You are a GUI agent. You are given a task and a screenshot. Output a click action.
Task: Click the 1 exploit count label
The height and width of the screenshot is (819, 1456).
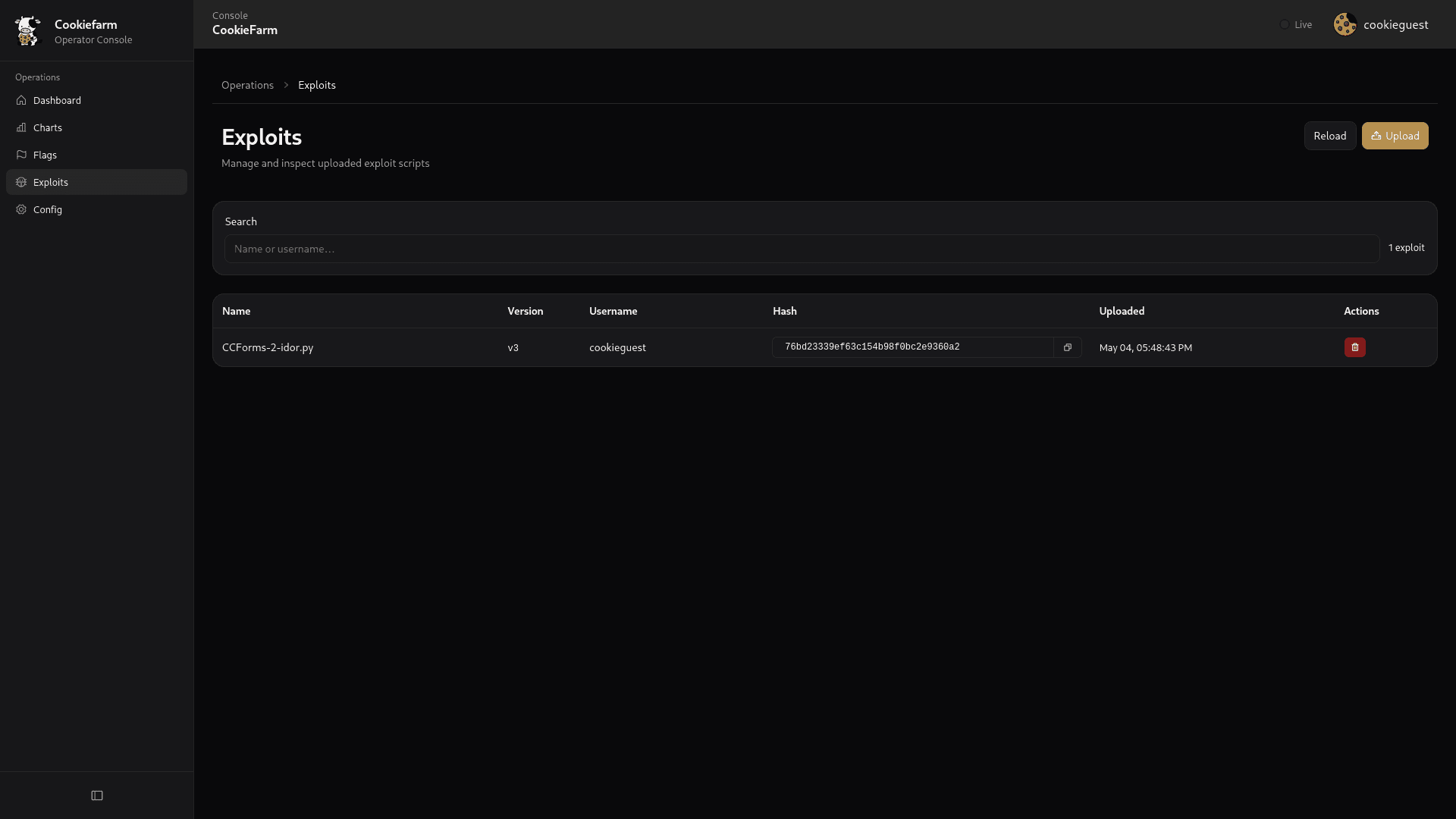(1406, 248)
